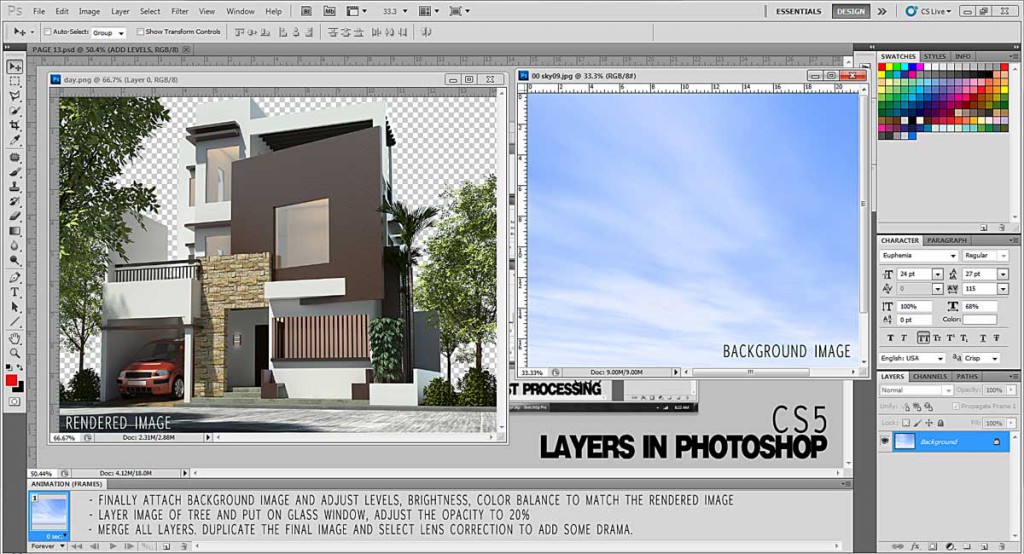Open the 24 pt font size dropdown
This screenshot has width=1024, height=554.
click(x=938, y=274)
